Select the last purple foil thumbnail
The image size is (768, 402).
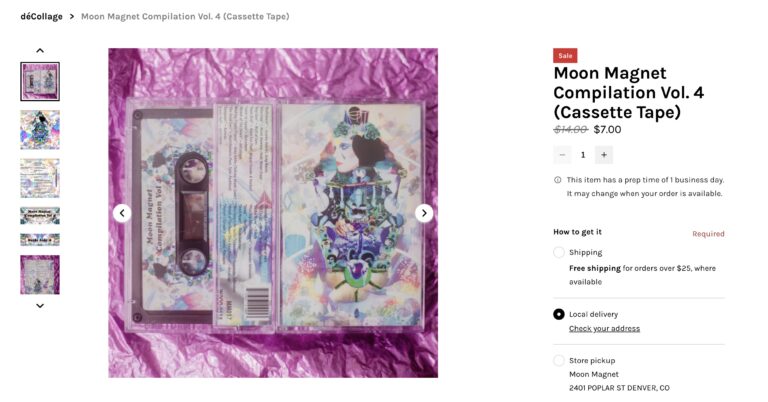[x=40, y=275]
